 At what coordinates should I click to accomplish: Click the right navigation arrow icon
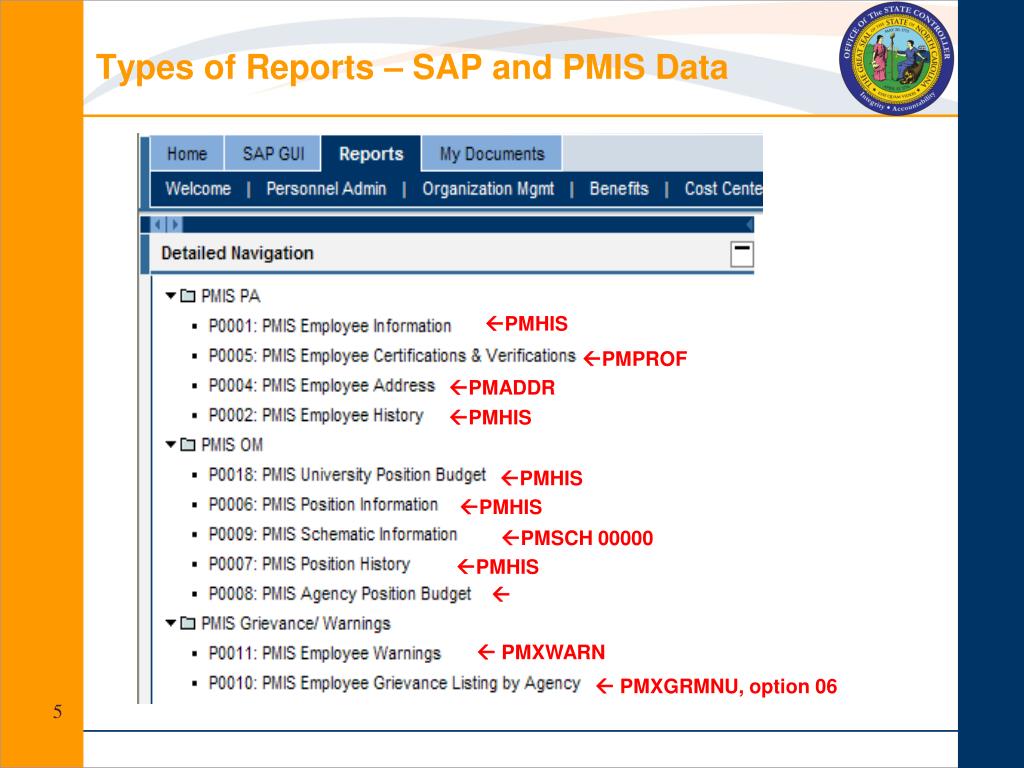click(x=174, y=225)
